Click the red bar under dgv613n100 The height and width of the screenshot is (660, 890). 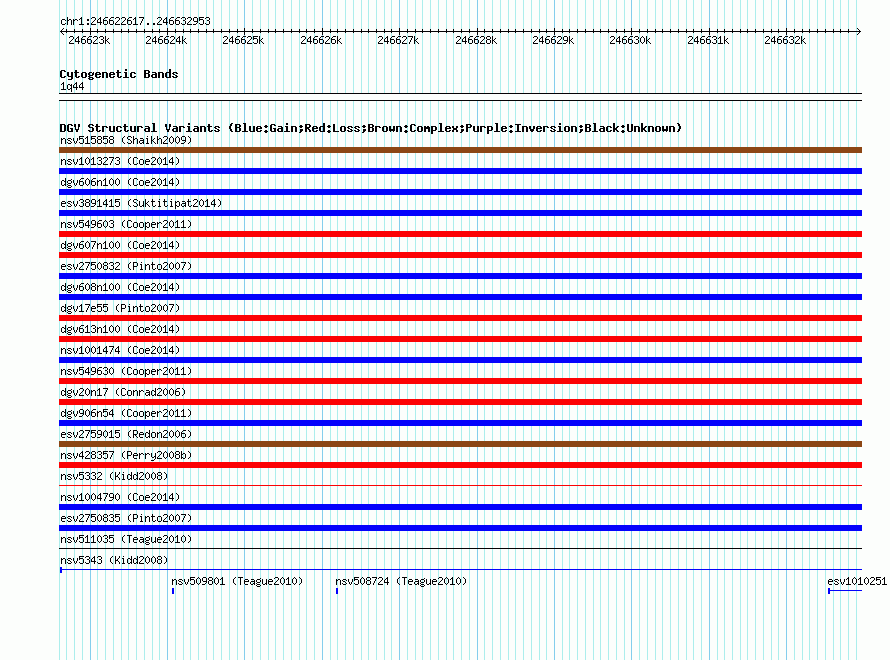(460, 339)
